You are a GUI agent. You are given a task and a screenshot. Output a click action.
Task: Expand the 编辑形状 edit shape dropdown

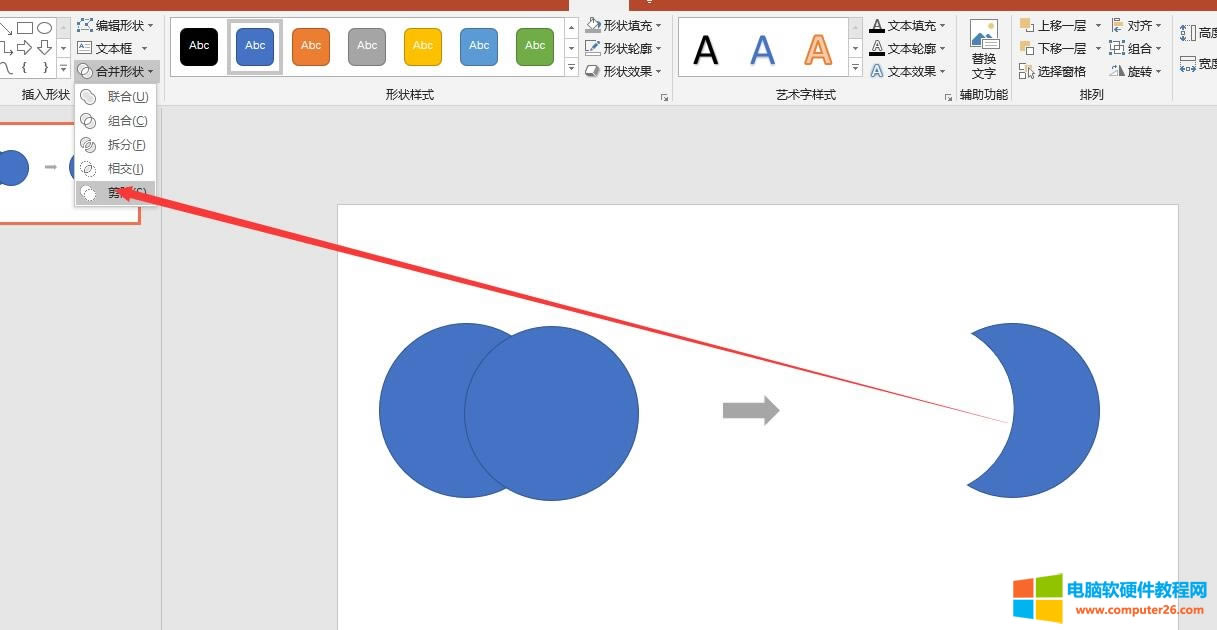pos(117,25)
